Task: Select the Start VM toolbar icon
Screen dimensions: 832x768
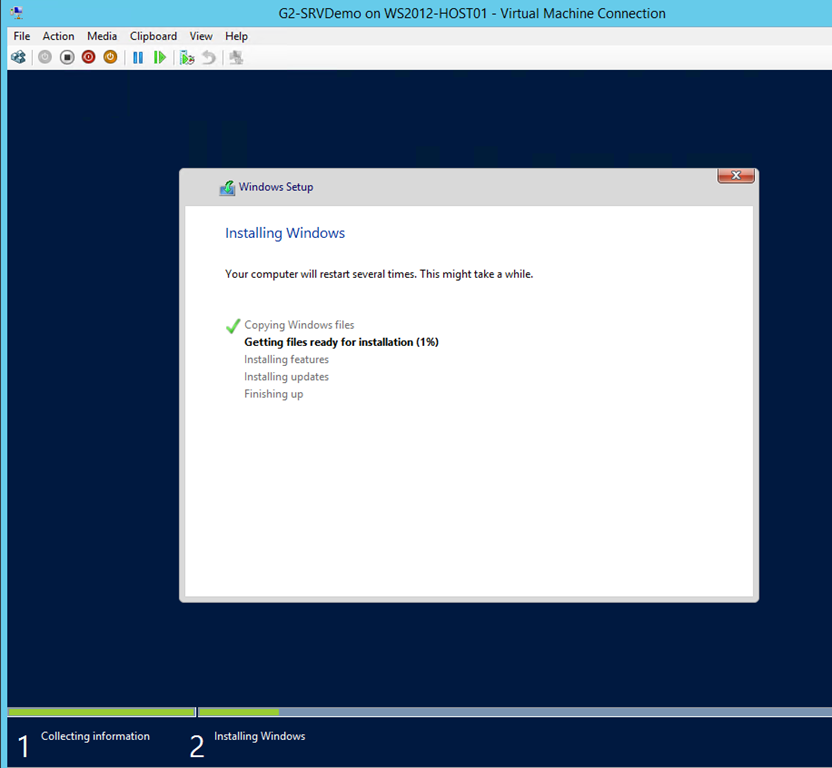Action: pyautogui.click(x=44, y=57)
